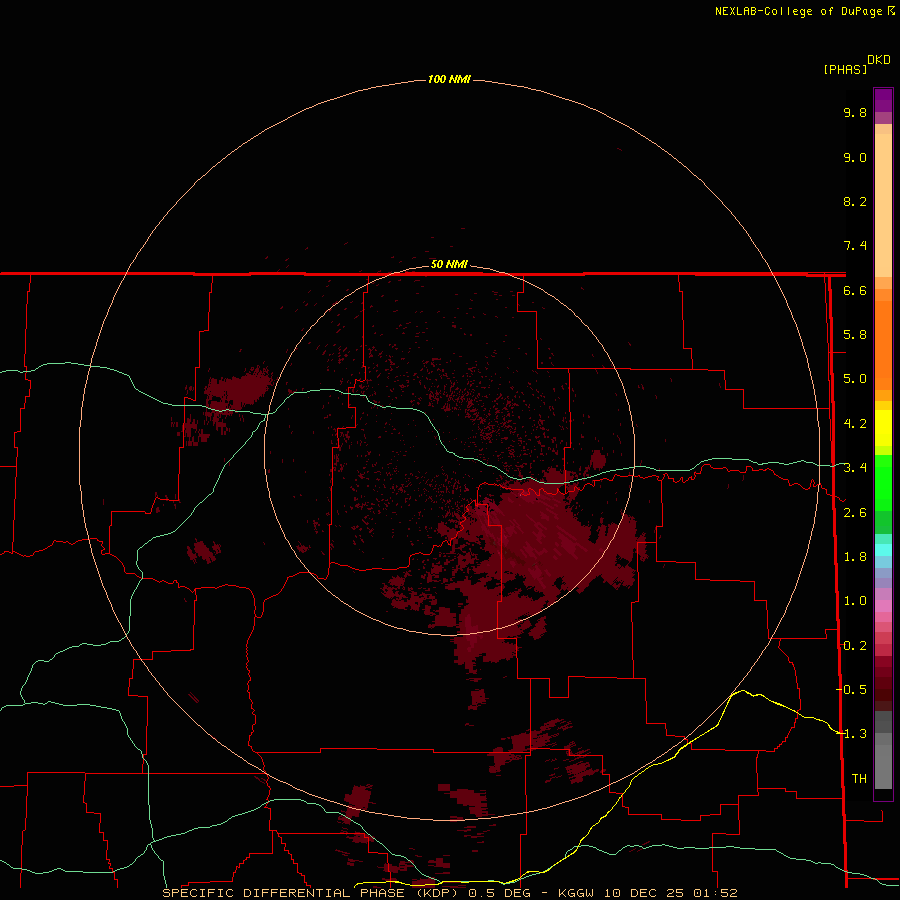Click the 0.5 DEG tilt in the caption
Image resolution: width=900 pixels, height=900 pixels.
tap(499, 893)
